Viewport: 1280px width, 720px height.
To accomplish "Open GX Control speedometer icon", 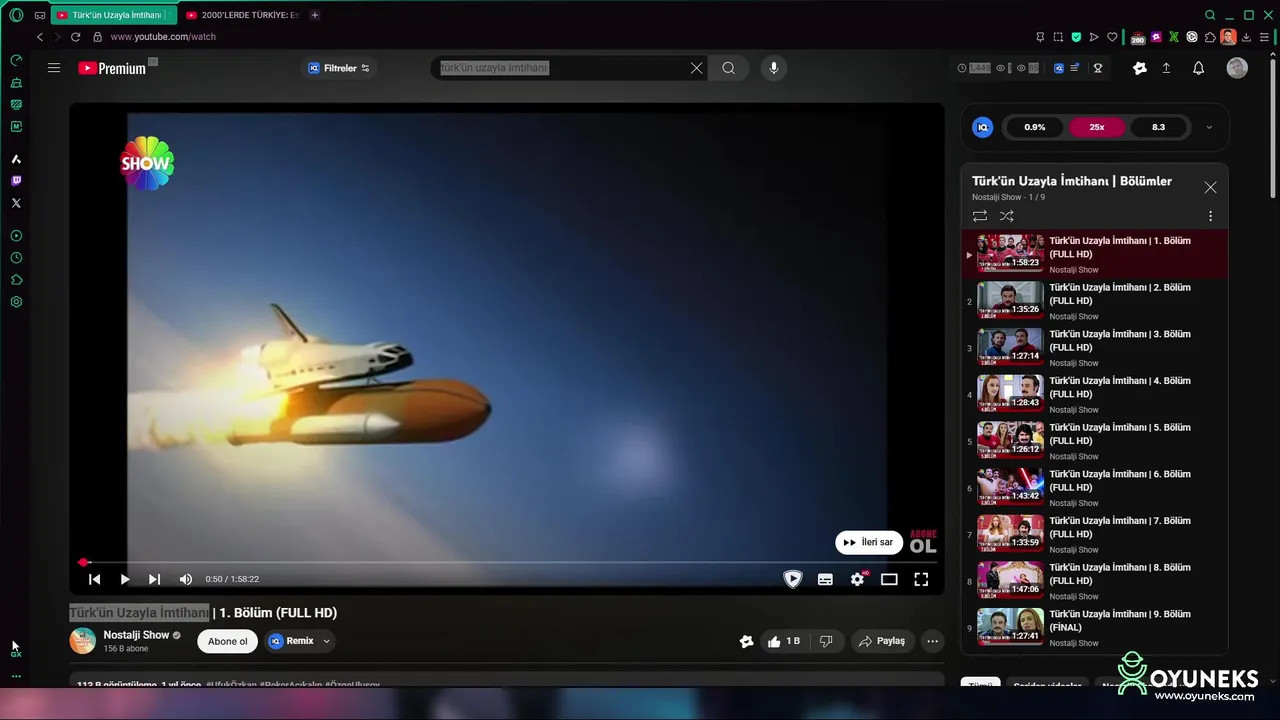I will coord(16,61).
